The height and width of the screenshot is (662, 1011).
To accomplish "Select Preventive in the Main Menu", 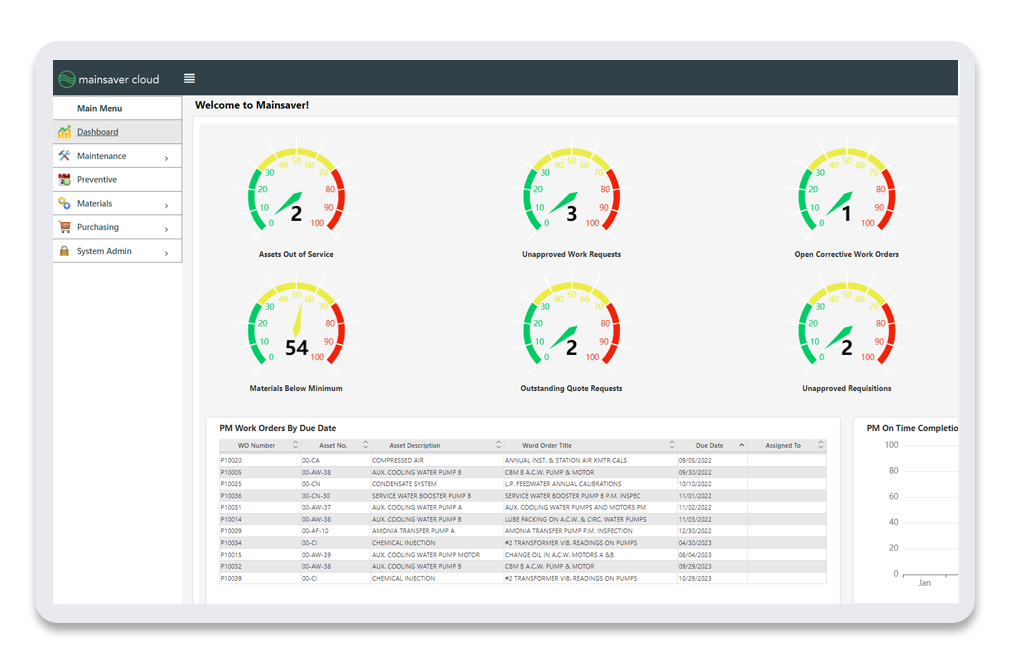I will (x=97, y=179).
